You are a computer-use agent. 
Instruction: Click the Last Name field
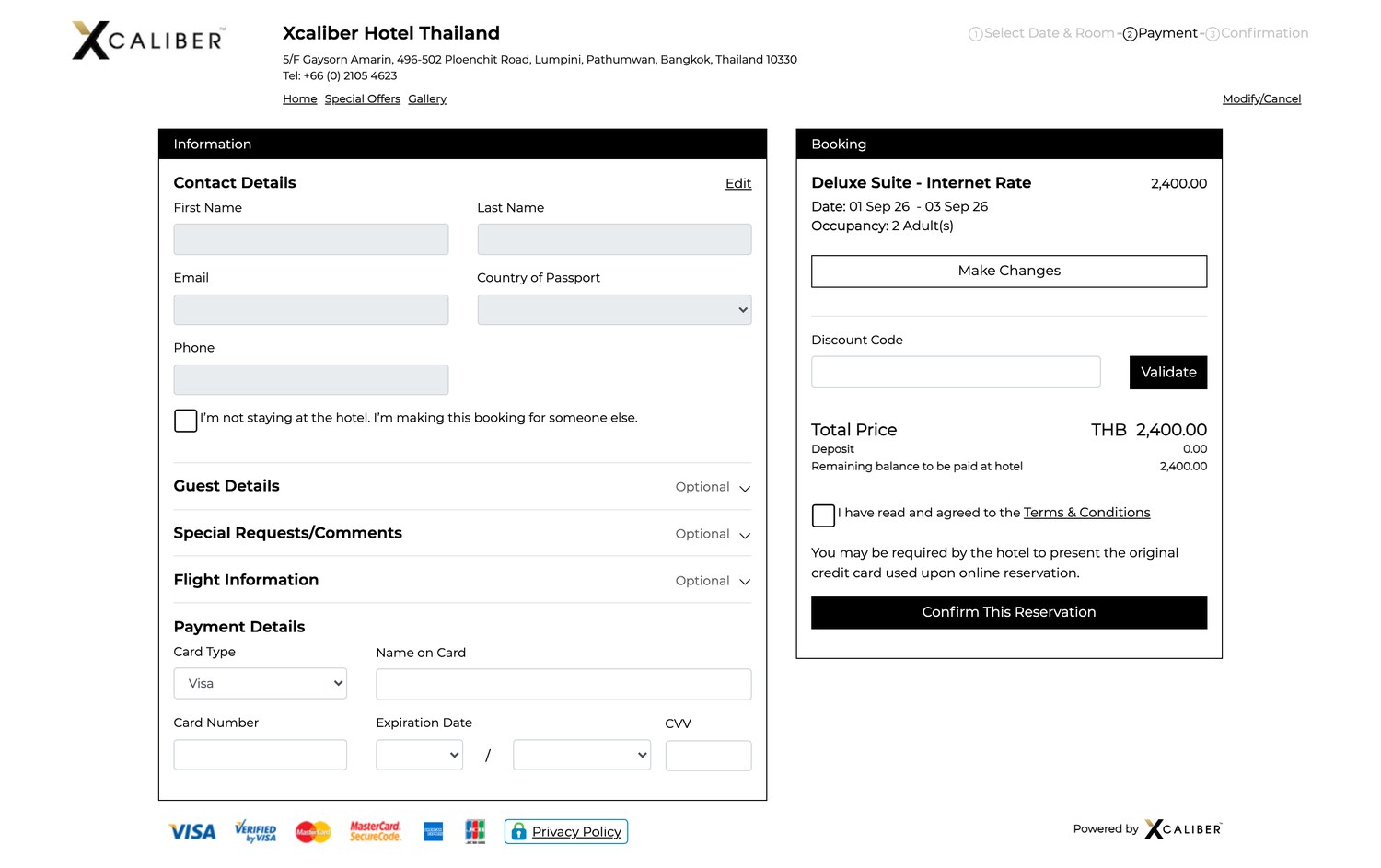(x=614, y=239)
